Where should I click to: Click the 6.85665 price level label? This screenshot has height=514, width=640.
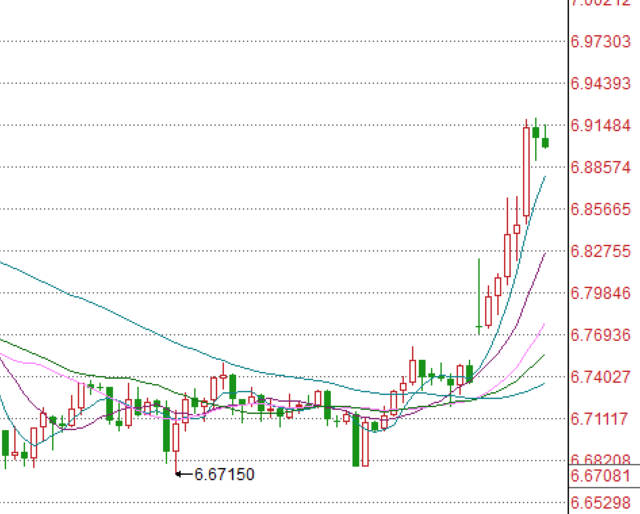600,209
